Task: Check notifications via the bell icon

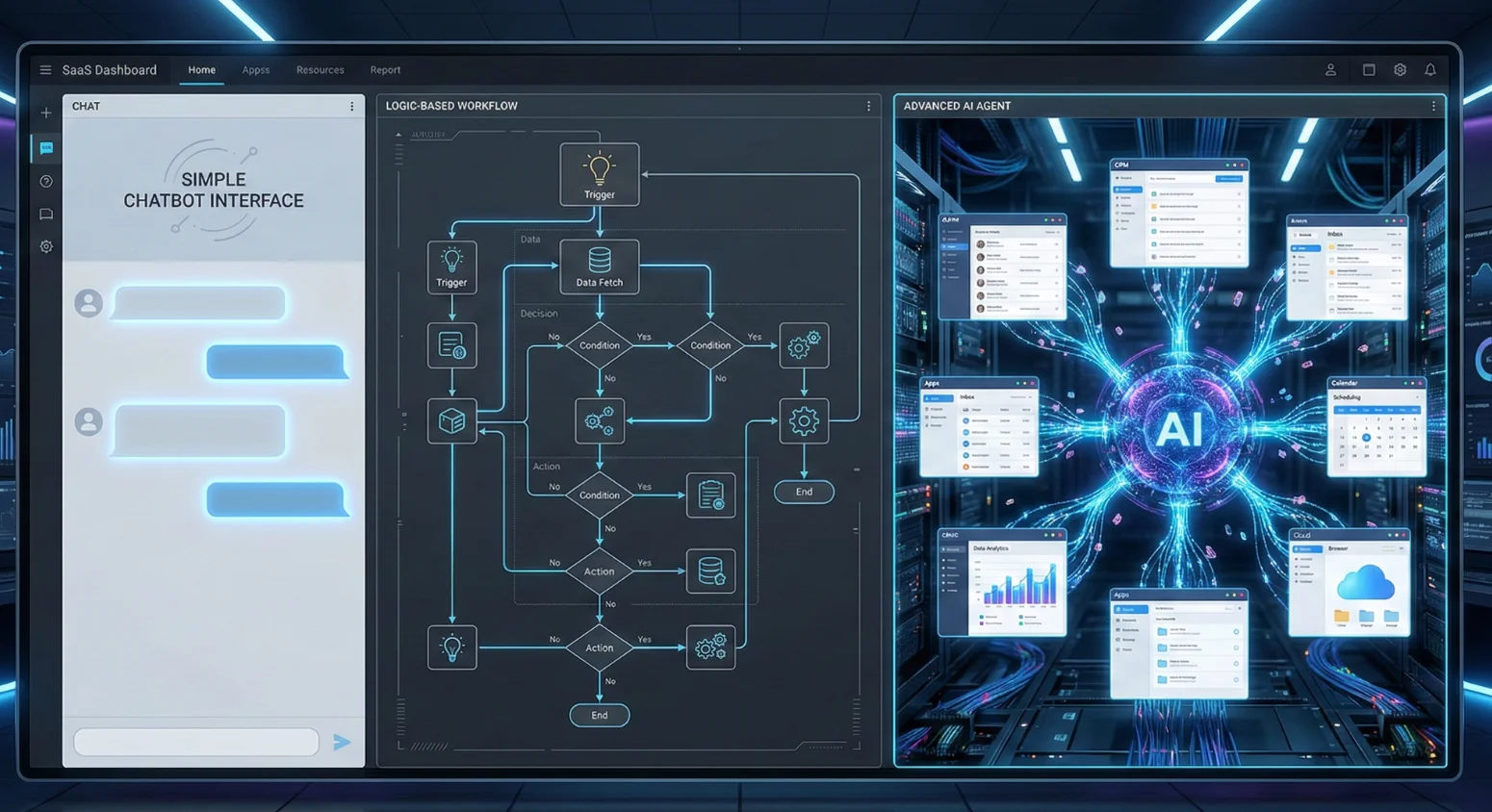Action: point(1430,70)
